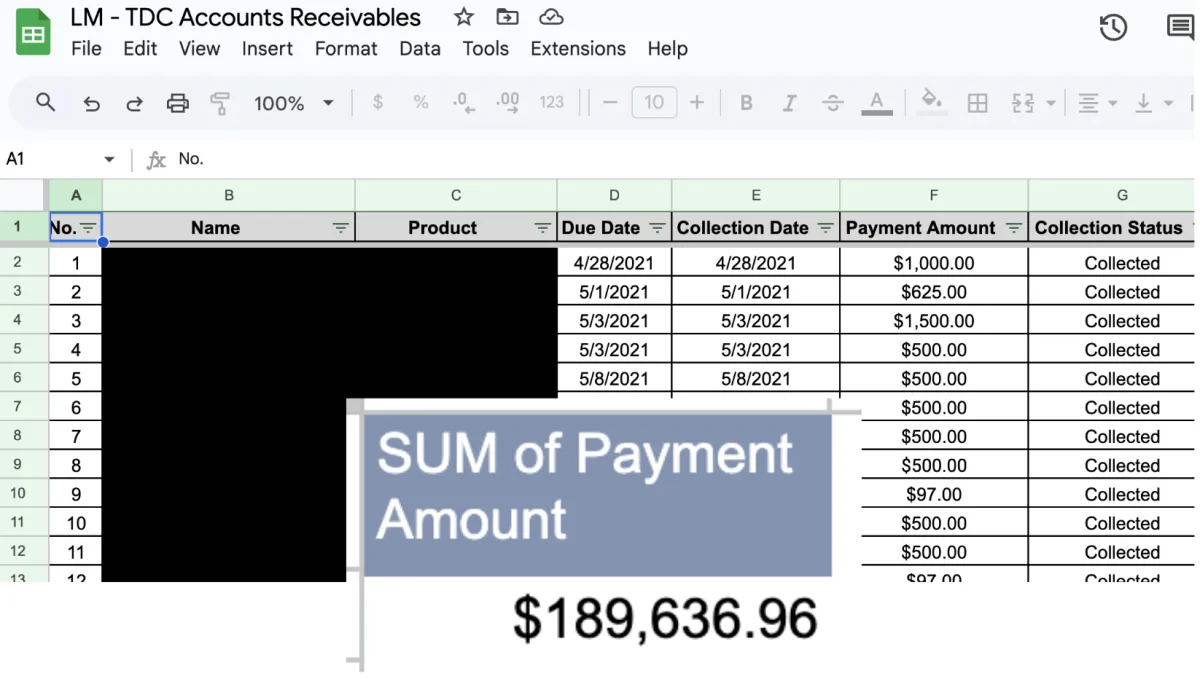Select column F header
Image resolution: width=1200 pixels, height=679 pixels.
click(934, 196)
